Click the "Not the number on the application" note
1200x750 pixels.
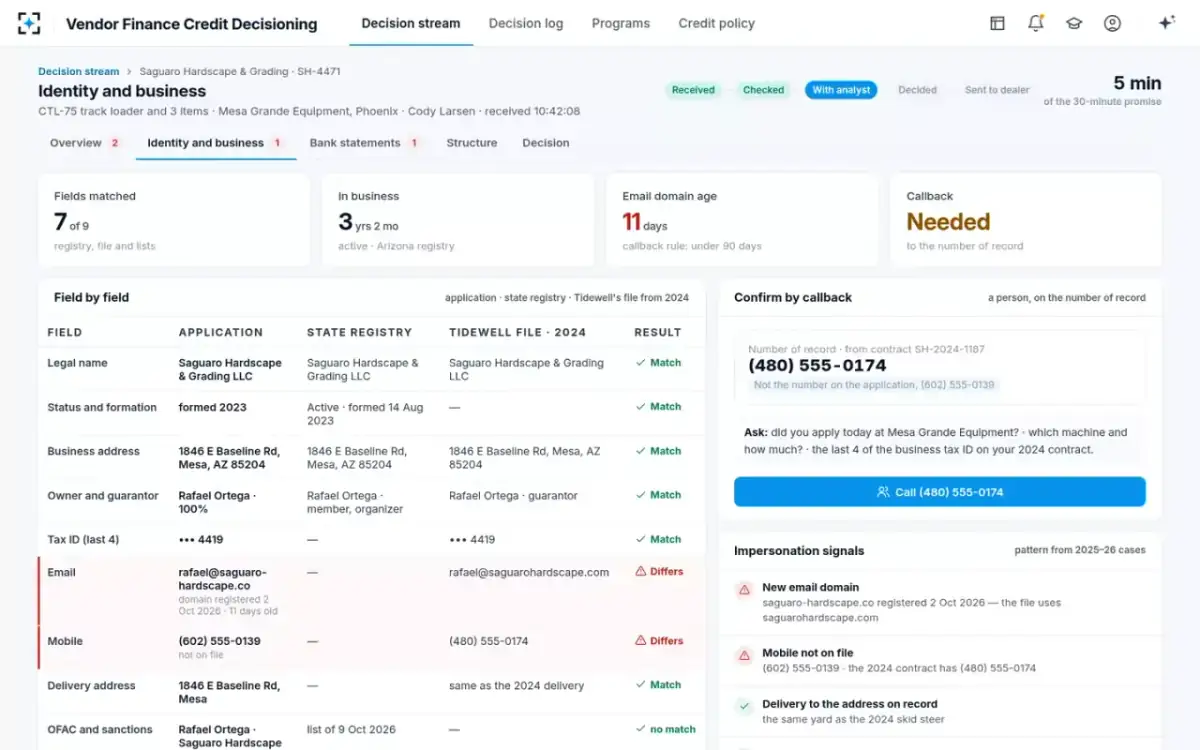[x=875, y=385]
